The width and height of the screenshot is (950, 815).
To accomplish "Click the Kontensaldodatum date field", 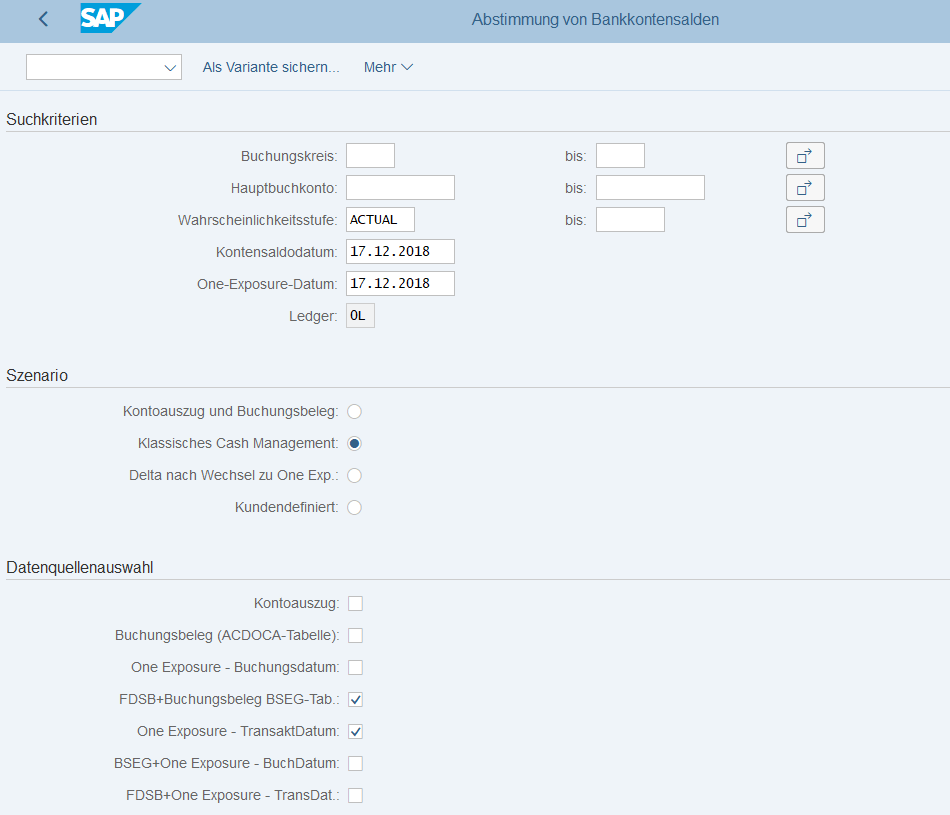I will (400, 251).
